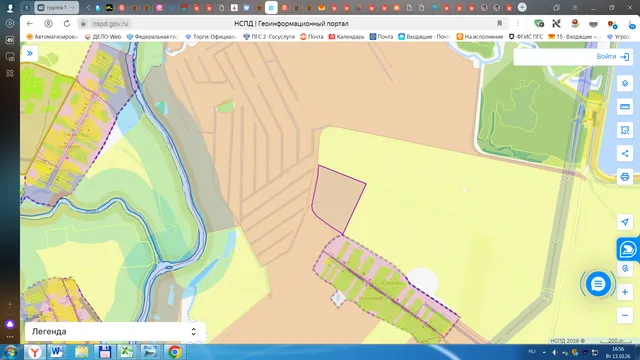The width and height of the screenshot is (640, 360).
Task: Expand the группа 1 tab group dropdown
Action: pos(57,7)
